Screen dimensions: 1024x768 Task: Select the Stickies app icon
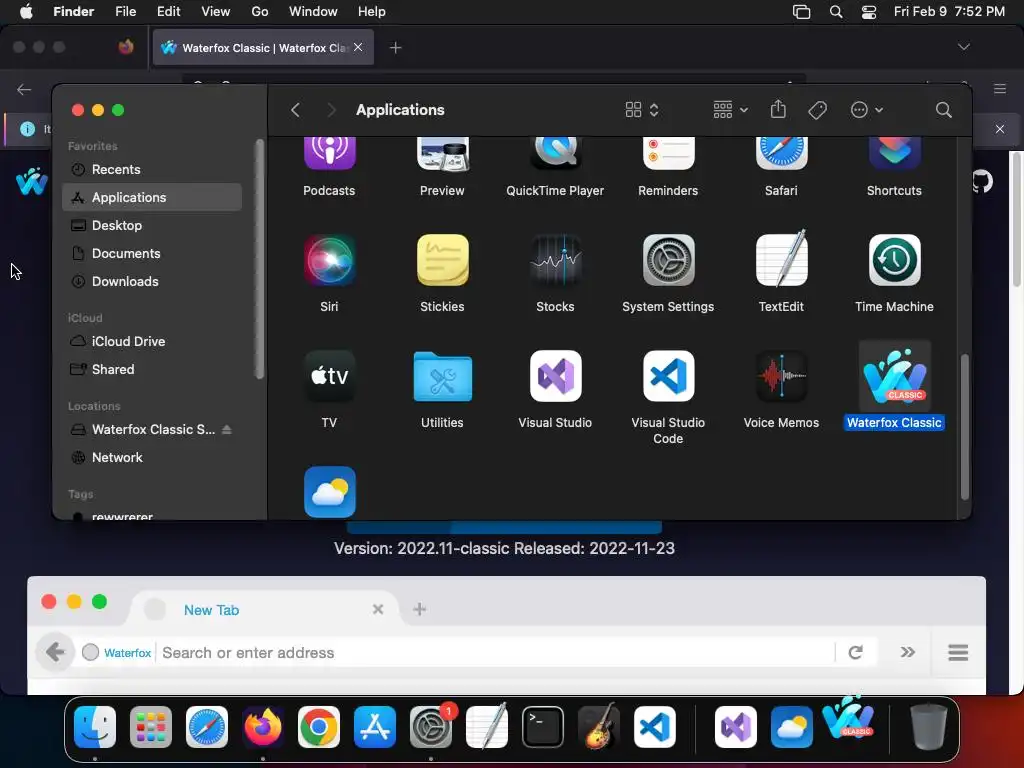tap(442, 260)
